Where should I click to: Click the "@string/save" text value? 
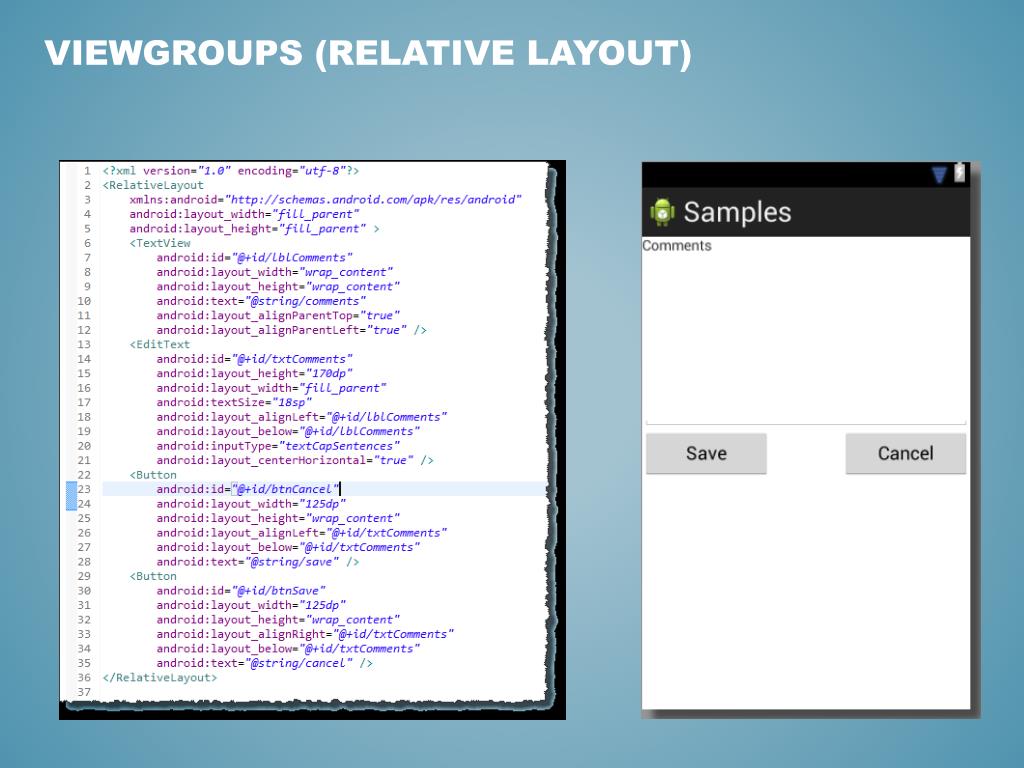(x=292, y=562)
